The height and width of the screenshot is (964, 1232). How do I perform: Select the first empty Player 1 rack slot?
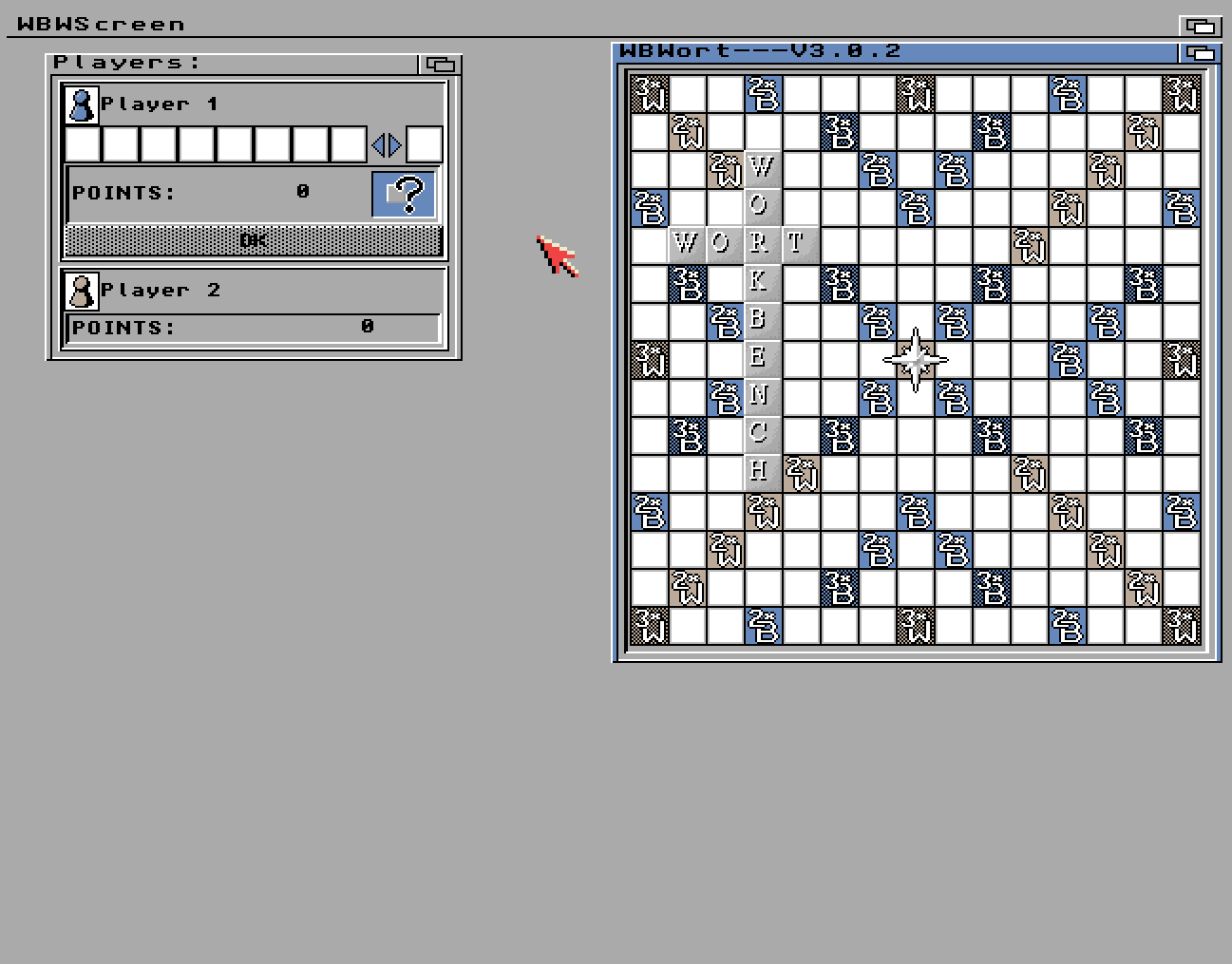click(x=83, y=145)
